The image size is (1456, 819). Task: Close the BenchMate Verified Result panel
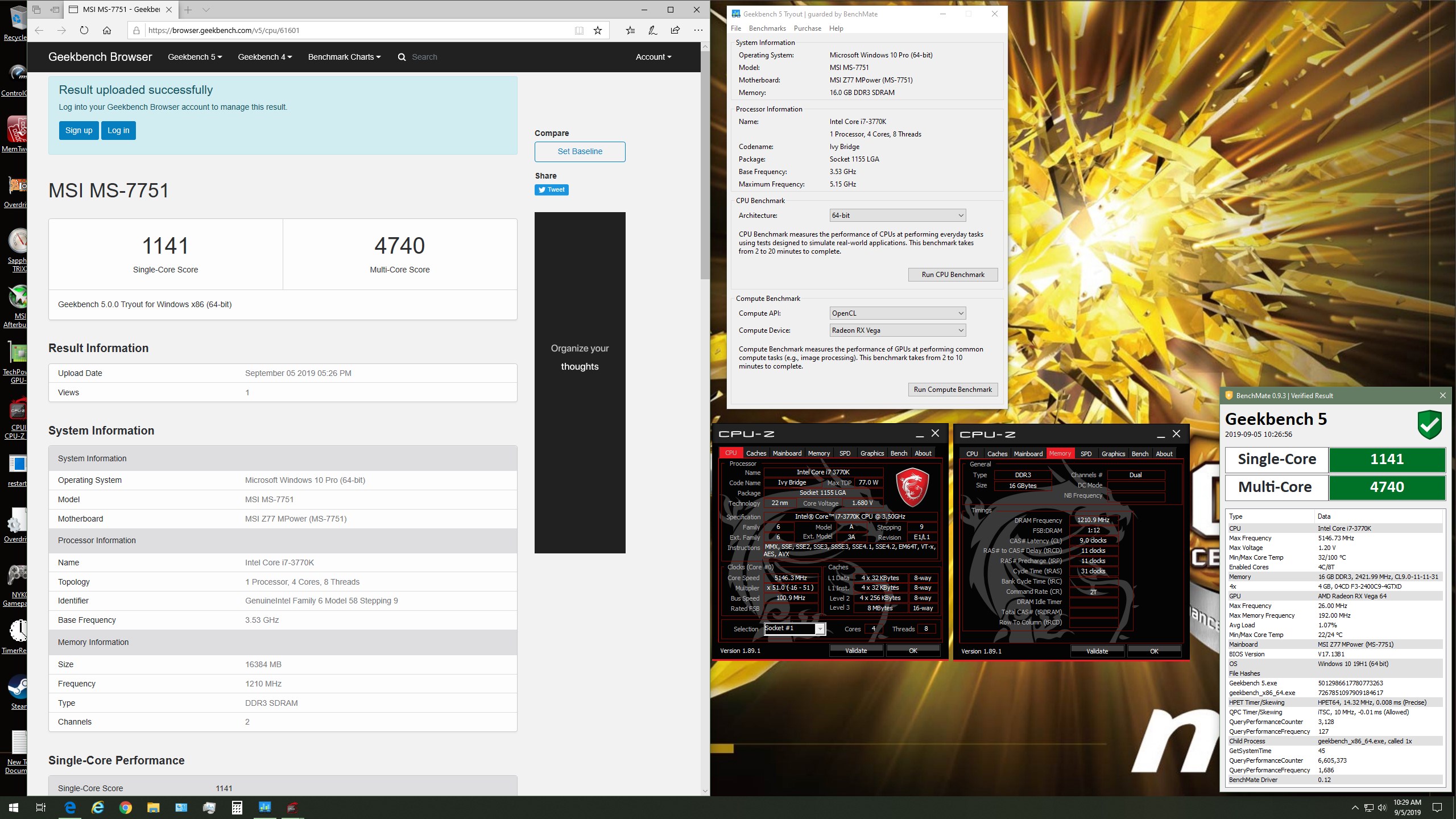pyautogui.click(x=1442, y=395)
